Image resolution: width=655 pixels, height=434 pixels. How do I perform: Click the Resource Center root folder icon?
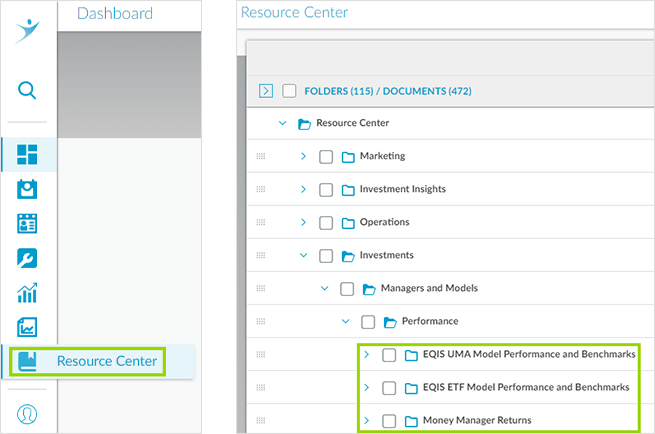pyautogui.click(x=305, y=124)
